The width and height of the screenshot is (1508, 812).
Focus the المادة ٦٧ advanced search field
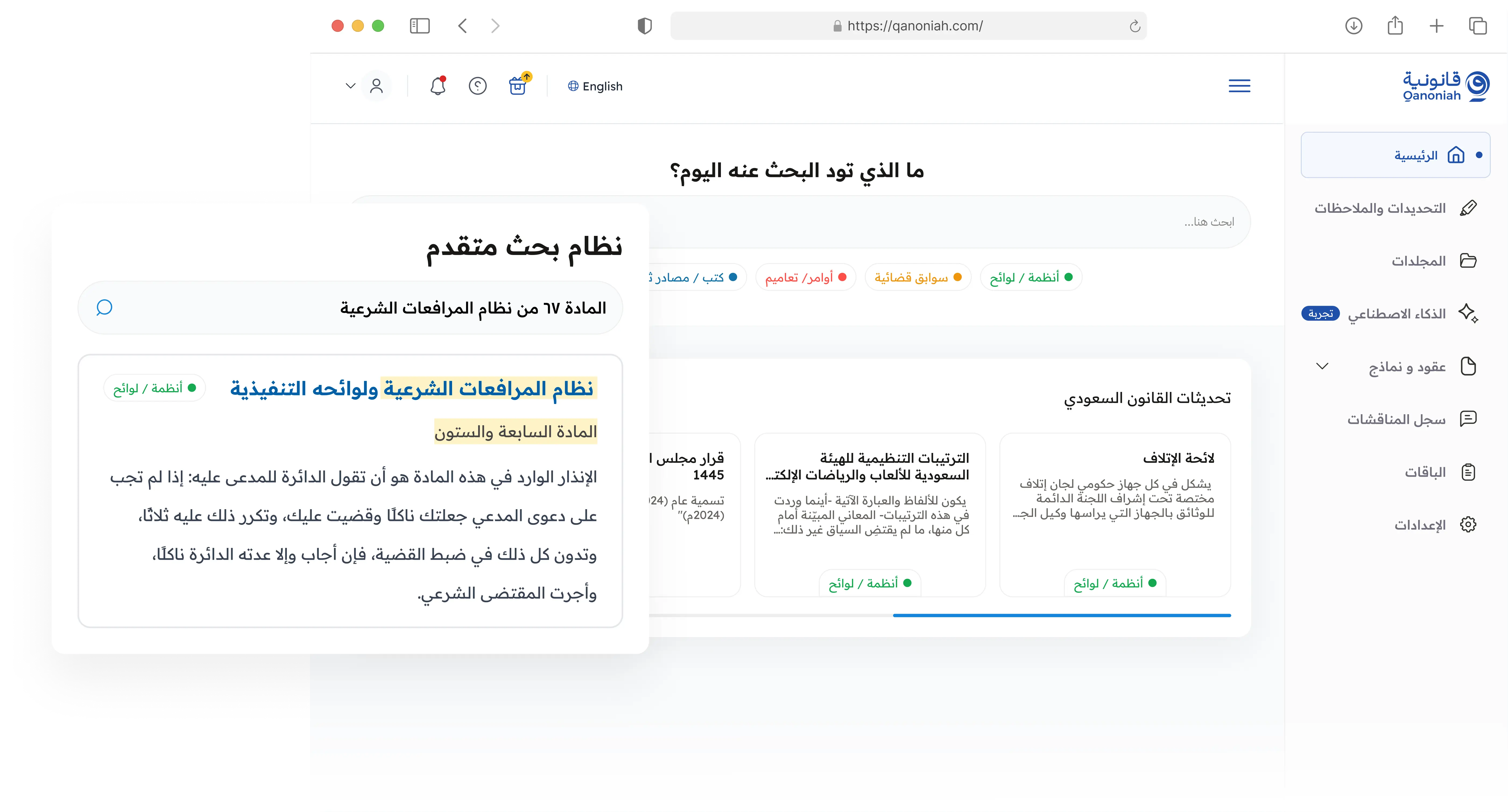(x=350, y=308)
